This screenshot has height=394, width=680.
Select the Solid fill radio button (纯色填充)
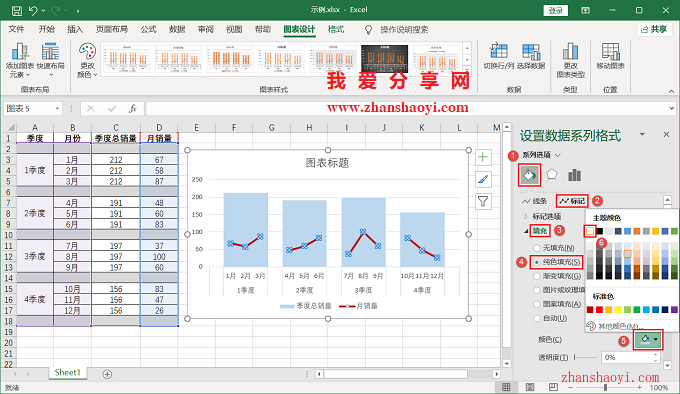537,262
